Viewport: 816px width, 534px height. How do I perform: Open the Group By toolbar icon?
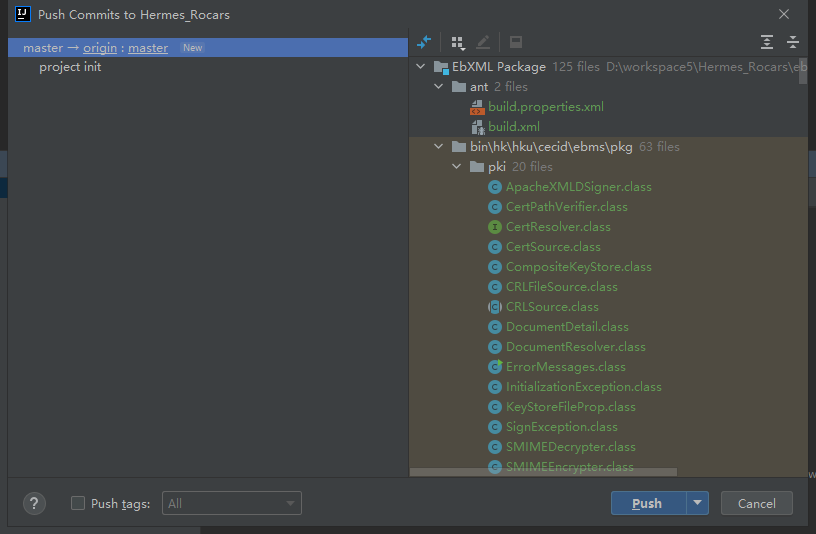coord(457,43)
